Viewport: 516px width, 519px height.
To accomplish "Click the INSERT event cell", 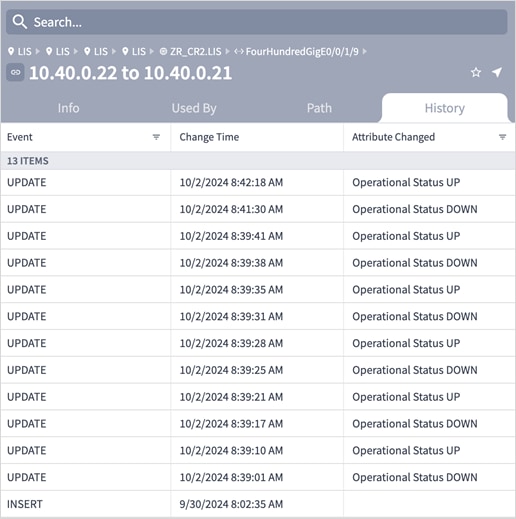I will click(x=85, y=504).
